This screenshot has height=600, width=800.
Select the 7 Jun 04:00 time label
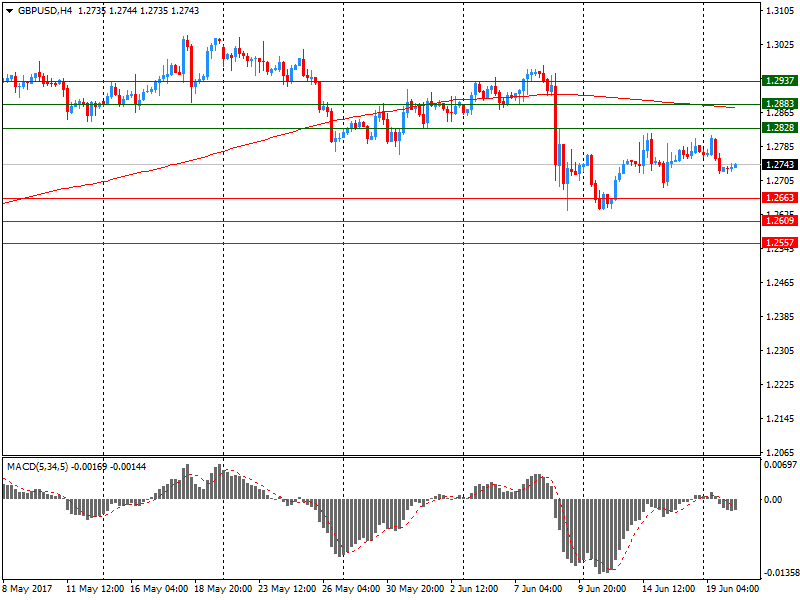click(x=538, y=589)
